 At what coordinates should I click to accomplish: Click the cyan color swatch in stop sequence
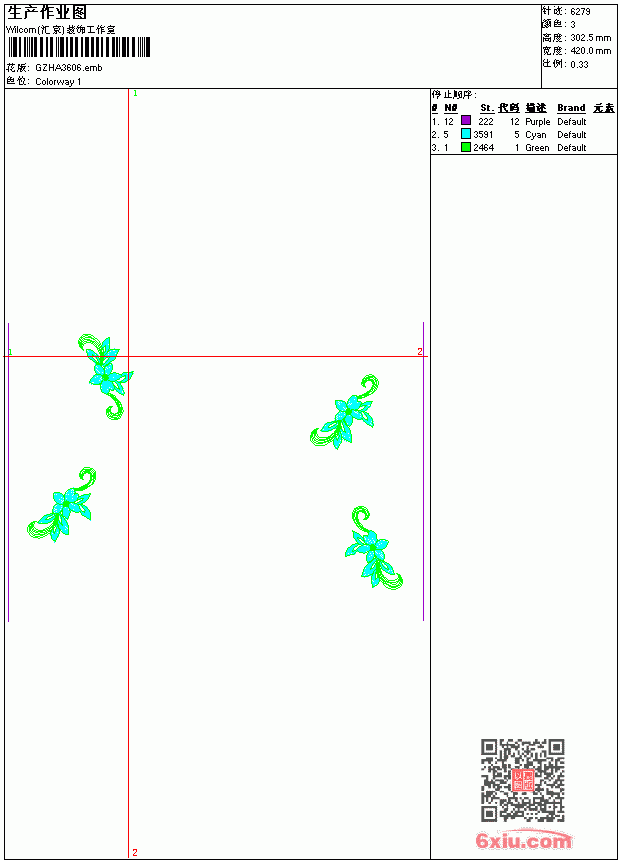[x=466, y=134]
